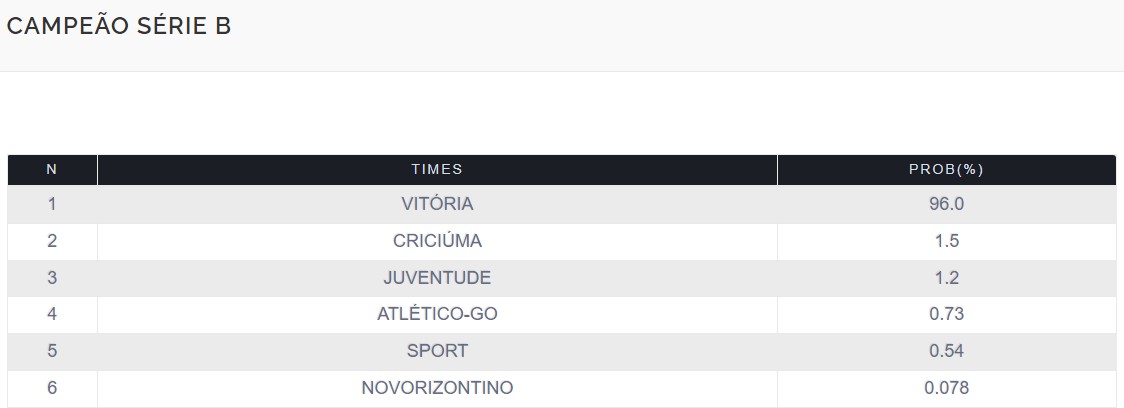Click the SPORT team name
This screenshot has width=1124, height=408.
pyautogui.click(x=437, y=351)
